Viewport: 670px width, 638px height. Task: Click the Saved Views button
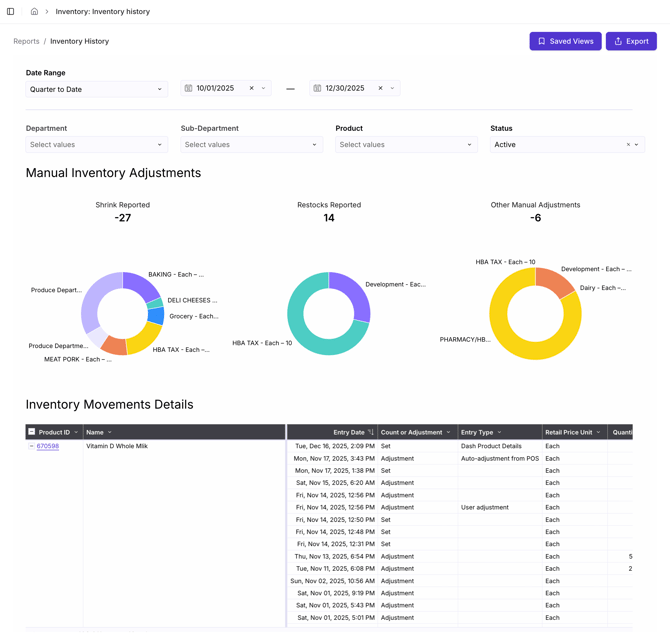coord(565,41)
